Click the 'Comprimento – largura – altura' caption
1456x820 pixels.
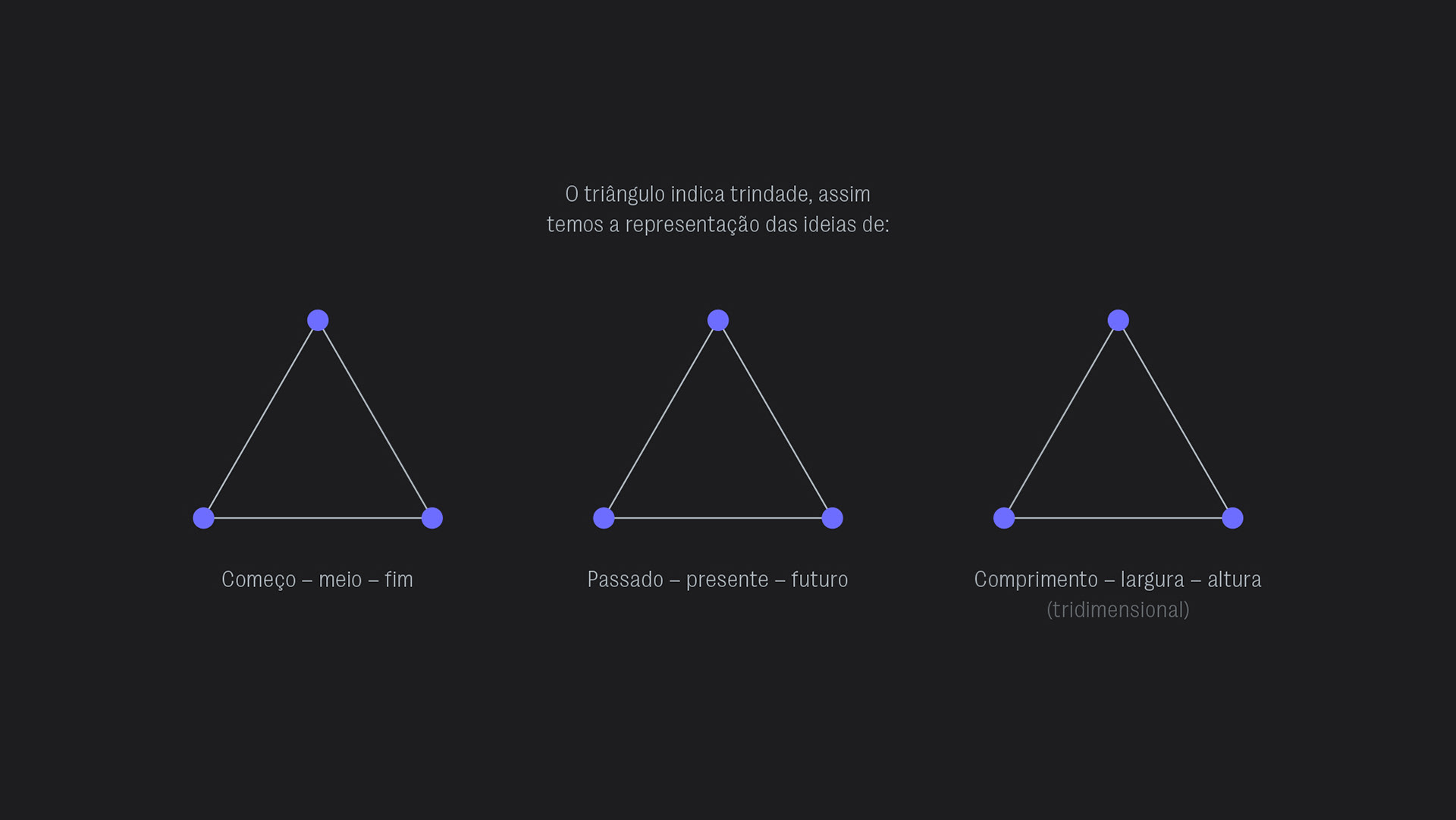1117,580
